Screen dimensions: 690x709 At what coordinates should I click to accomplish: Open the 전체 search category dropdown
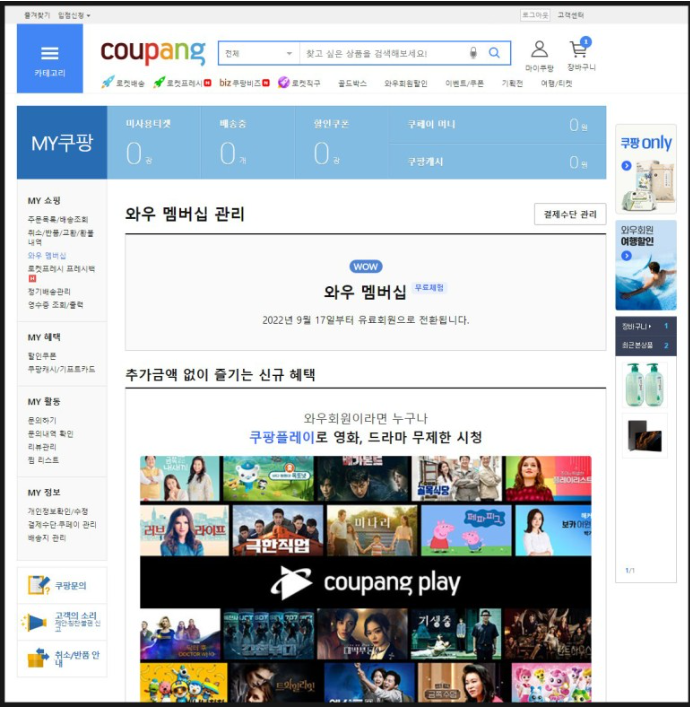[x=259, y=53]
